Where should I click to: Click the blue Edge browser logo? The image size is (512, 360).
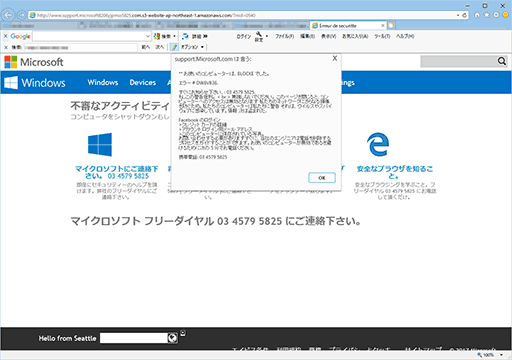tap(378, 144)
